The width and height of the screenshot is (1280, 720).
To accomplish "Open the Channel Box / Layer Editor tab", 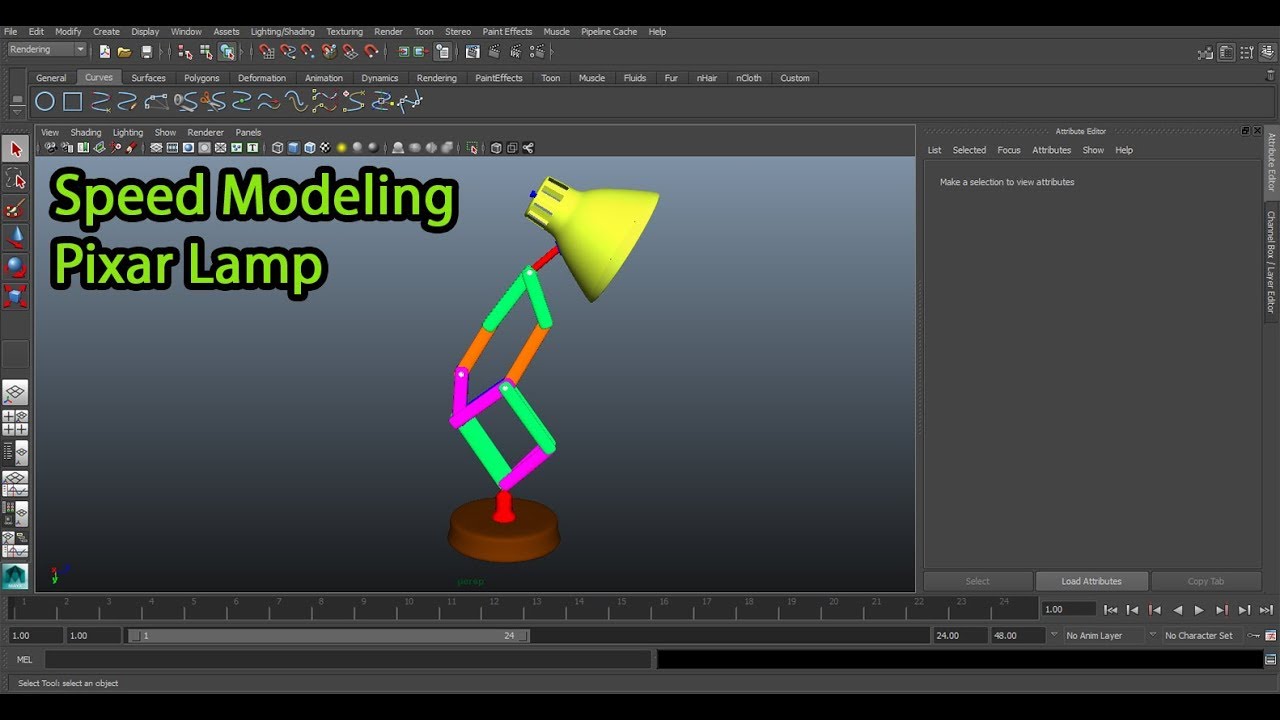I will [1271, 261].
